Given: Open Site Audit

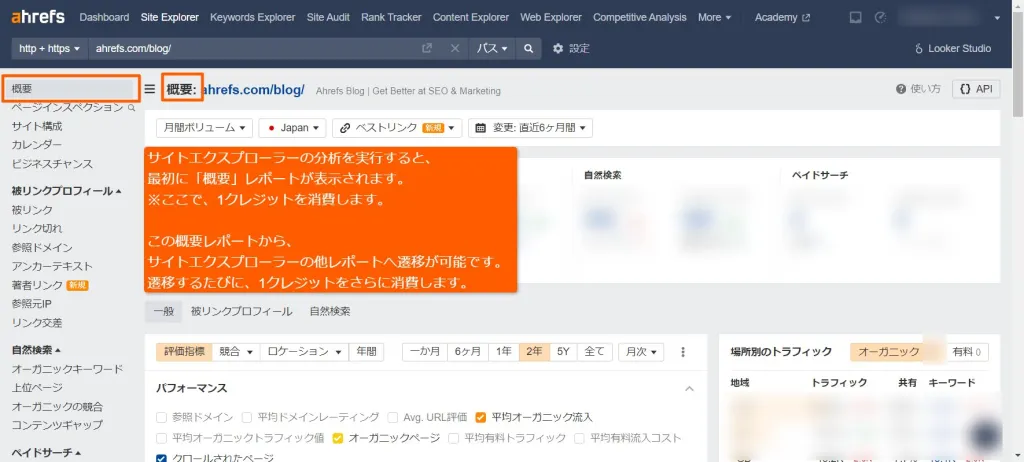Looking at the screenshot, I should coord(328,18).
